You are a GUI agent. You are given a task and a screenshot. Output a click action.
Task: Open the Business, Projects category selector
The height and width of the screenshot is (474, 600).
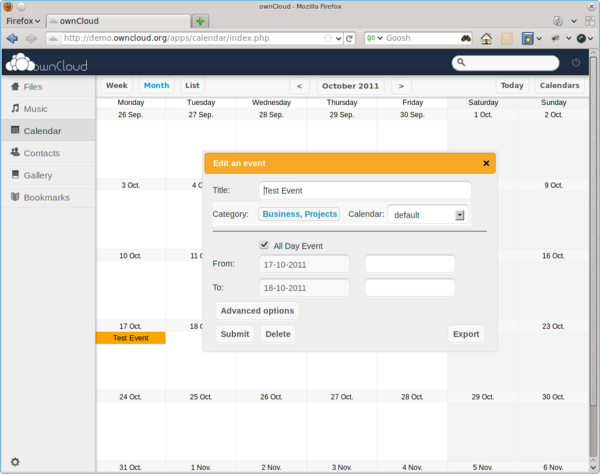[x=300, y=214]
